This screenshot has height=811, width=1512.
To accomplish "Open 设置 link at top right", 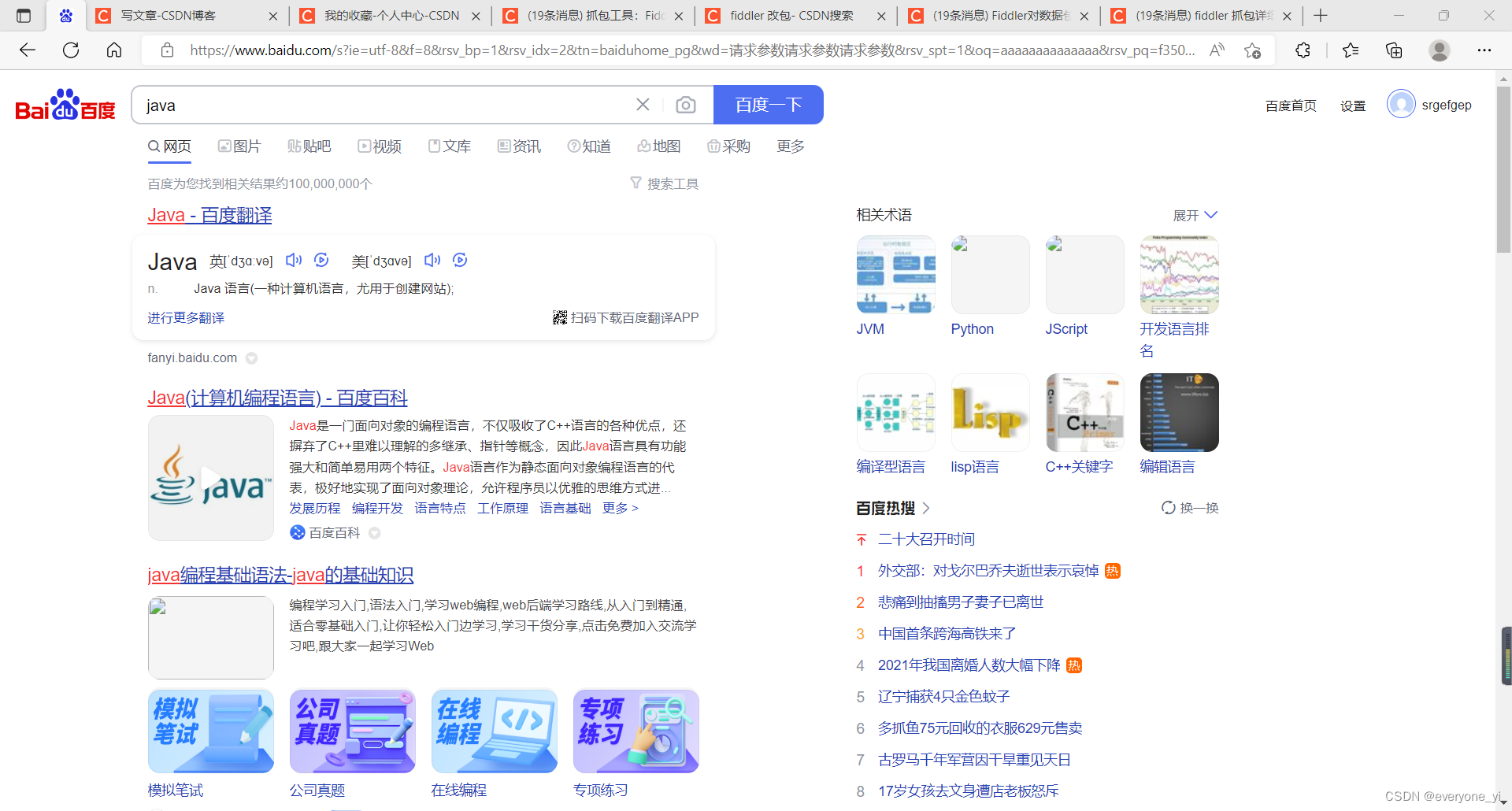I will pos(1353,106).
